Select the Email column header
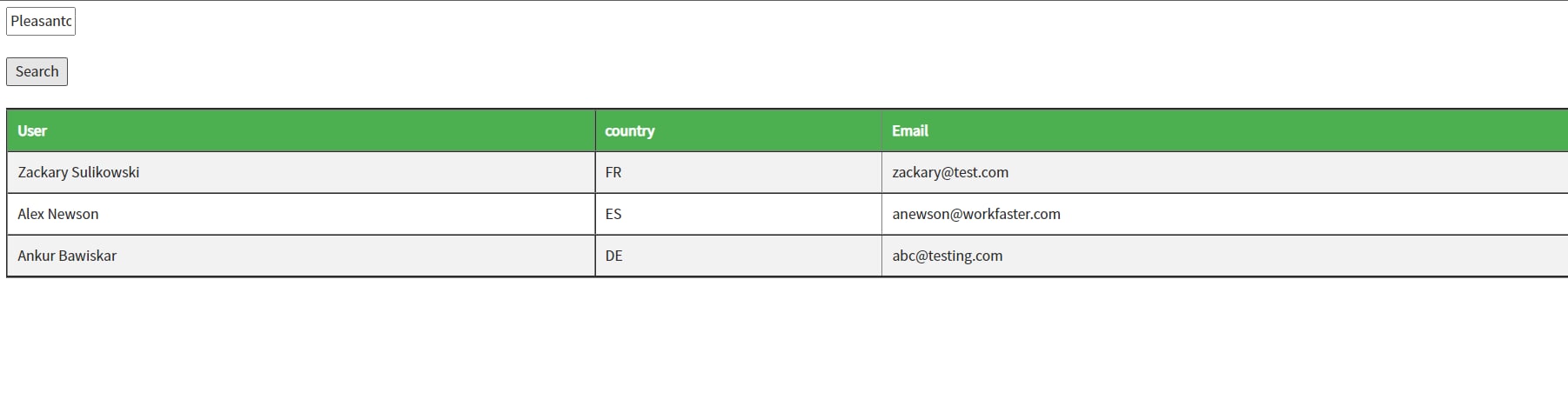The height and width of the screenshot is (406, 1568). click(1225, 130)
